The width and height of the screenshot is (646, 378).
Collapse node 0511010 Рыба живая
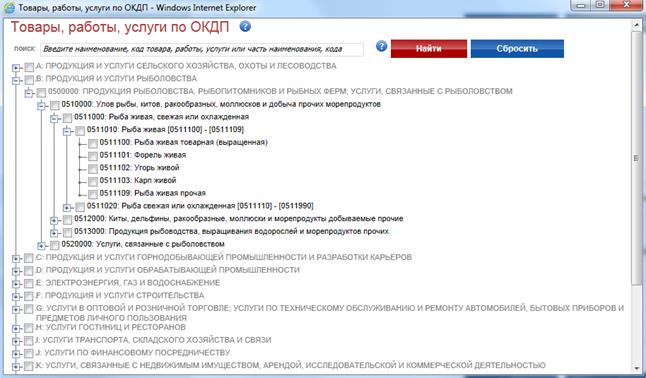click(x=67, y=131)
